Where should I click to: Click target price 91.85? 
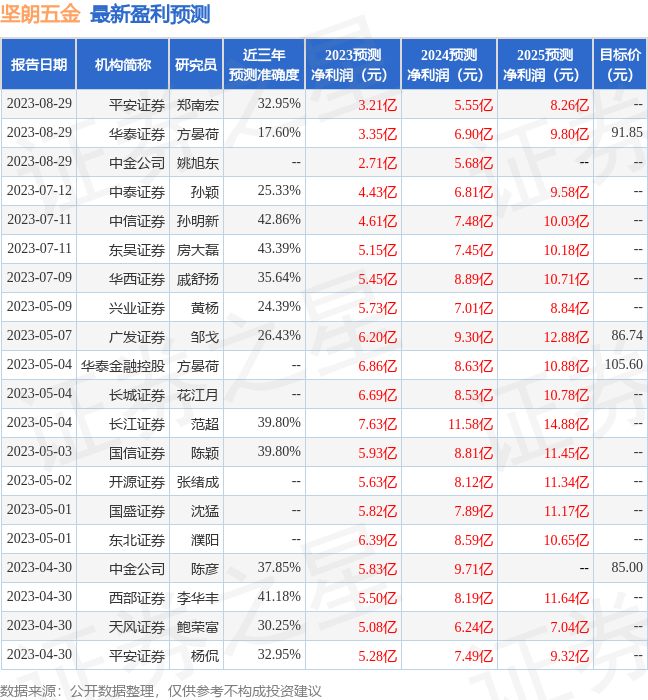[627, 133]
